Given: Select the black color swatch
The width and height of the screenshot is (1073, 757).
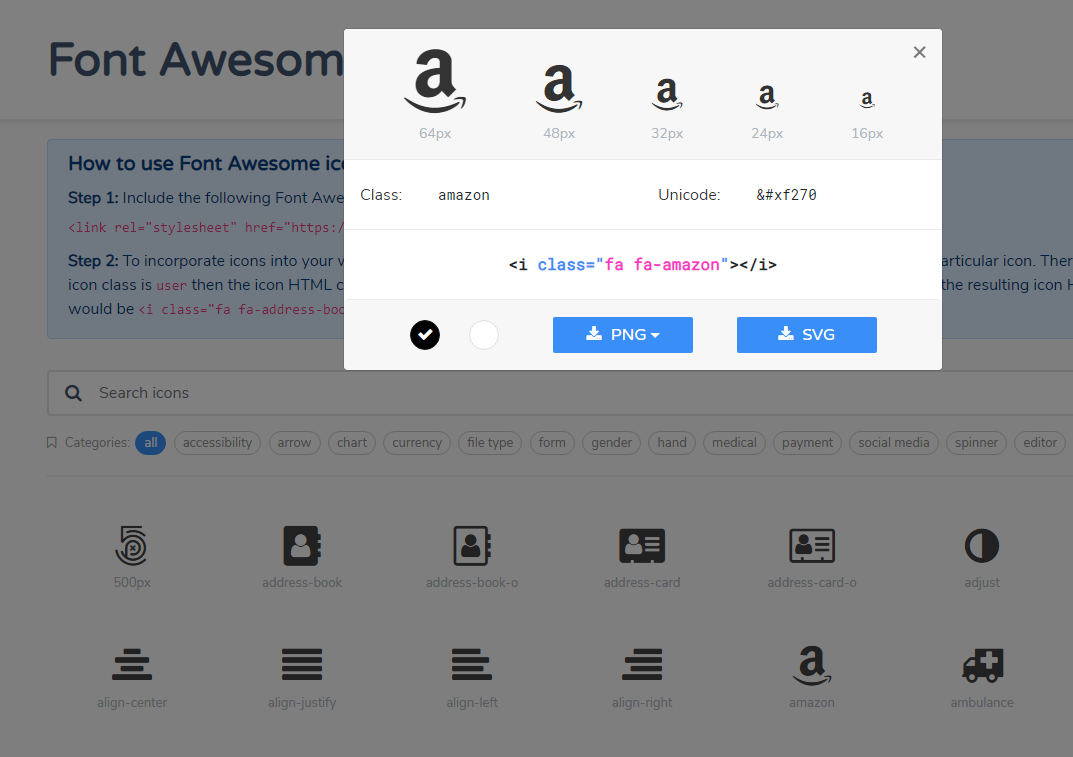Looking at the screenshot, I should [x=425, y=335].
